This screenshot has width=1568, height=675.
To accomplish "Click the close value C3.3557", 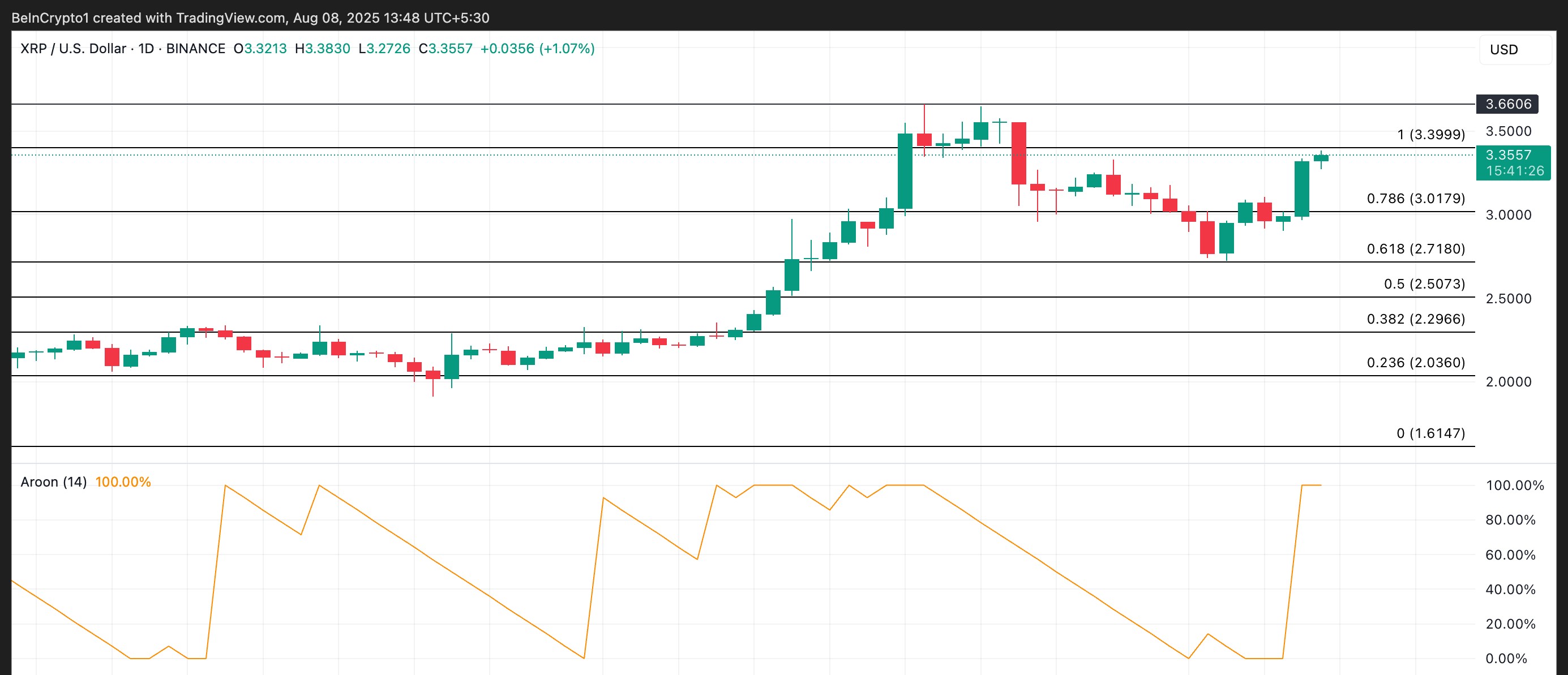I will pos(445,49).
